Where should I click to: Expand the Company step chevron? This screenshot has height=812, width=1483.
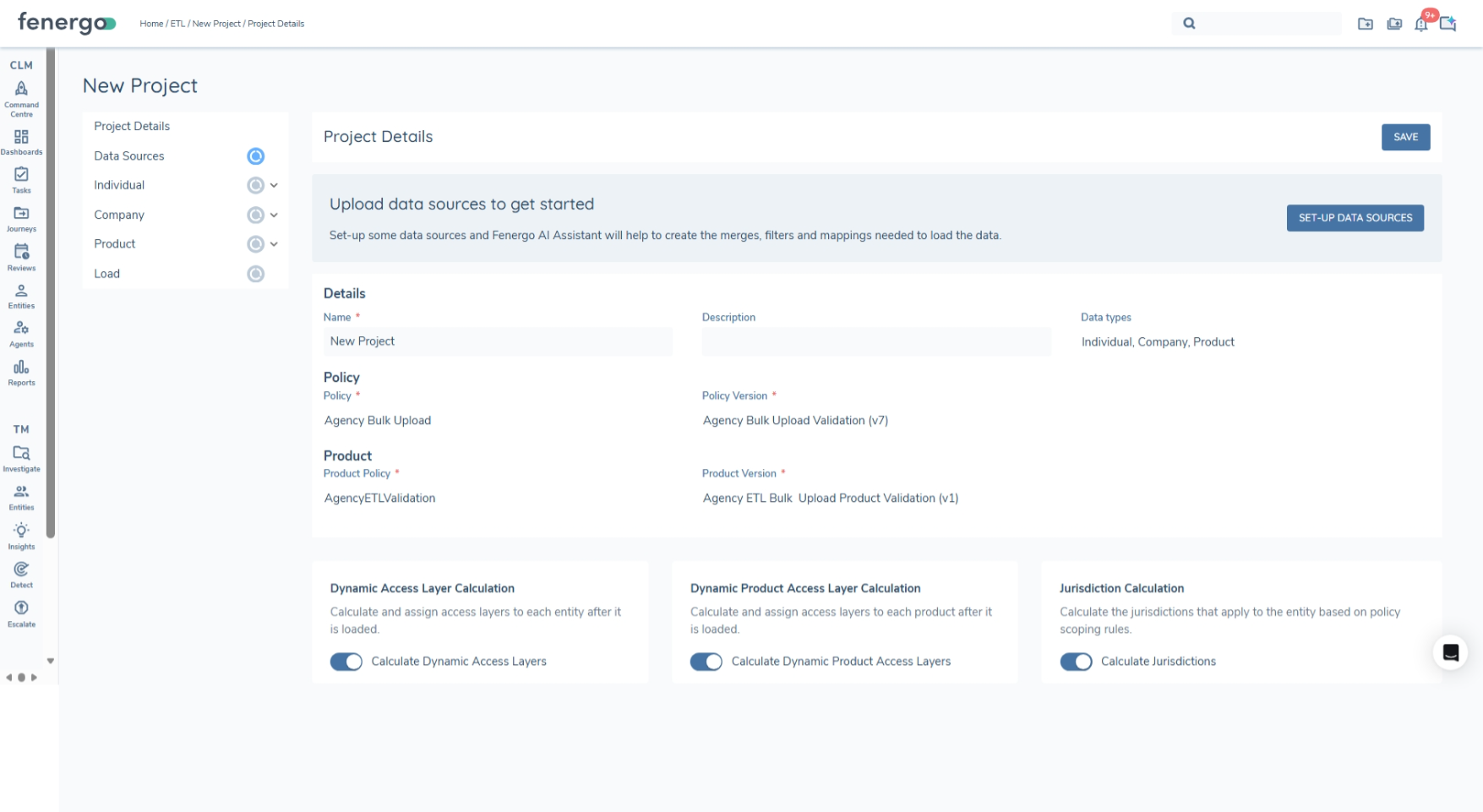pos(274,215)
